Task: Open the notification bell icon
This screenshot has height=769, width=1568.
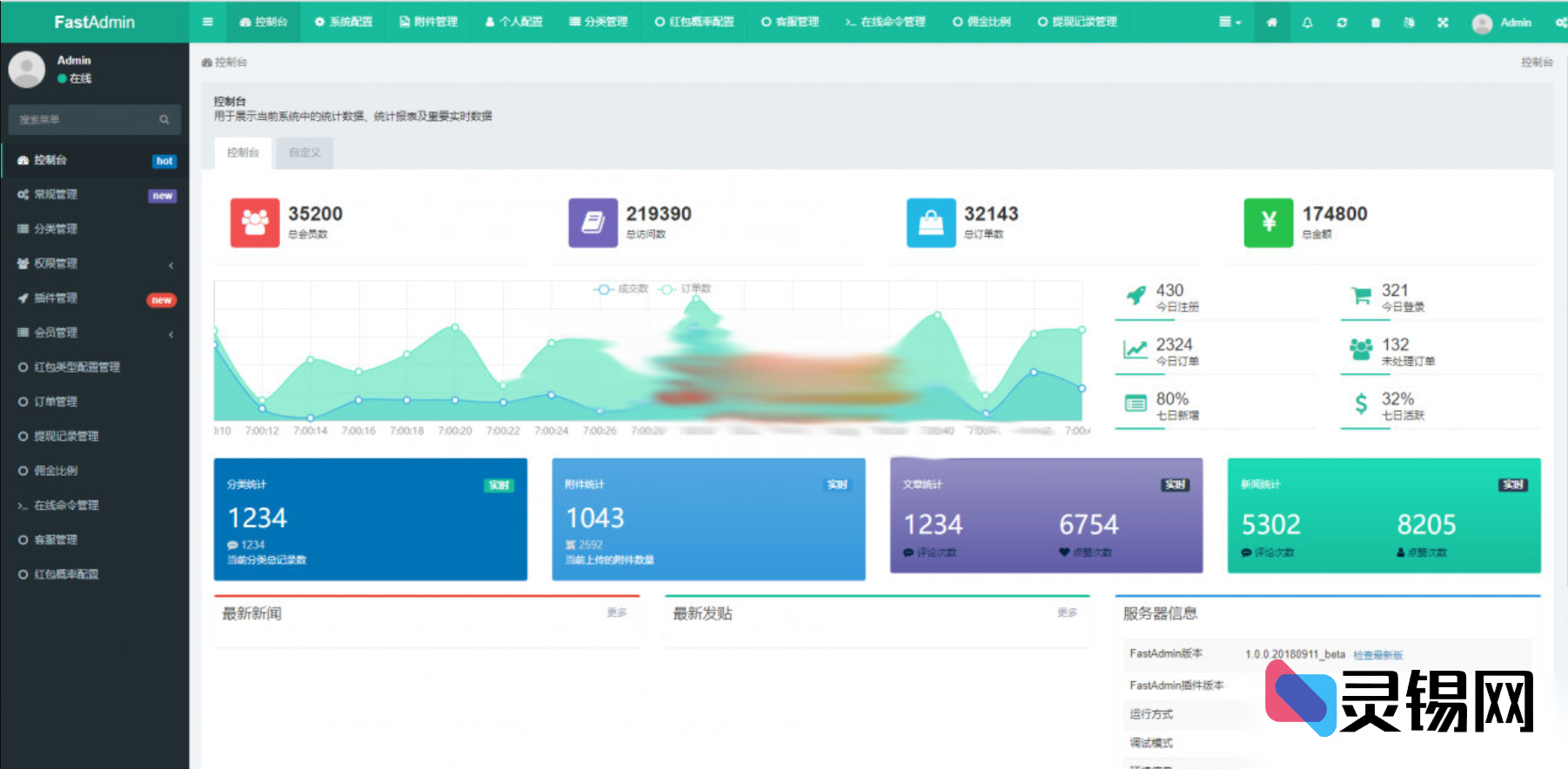Action: [x=1307, y=23]
